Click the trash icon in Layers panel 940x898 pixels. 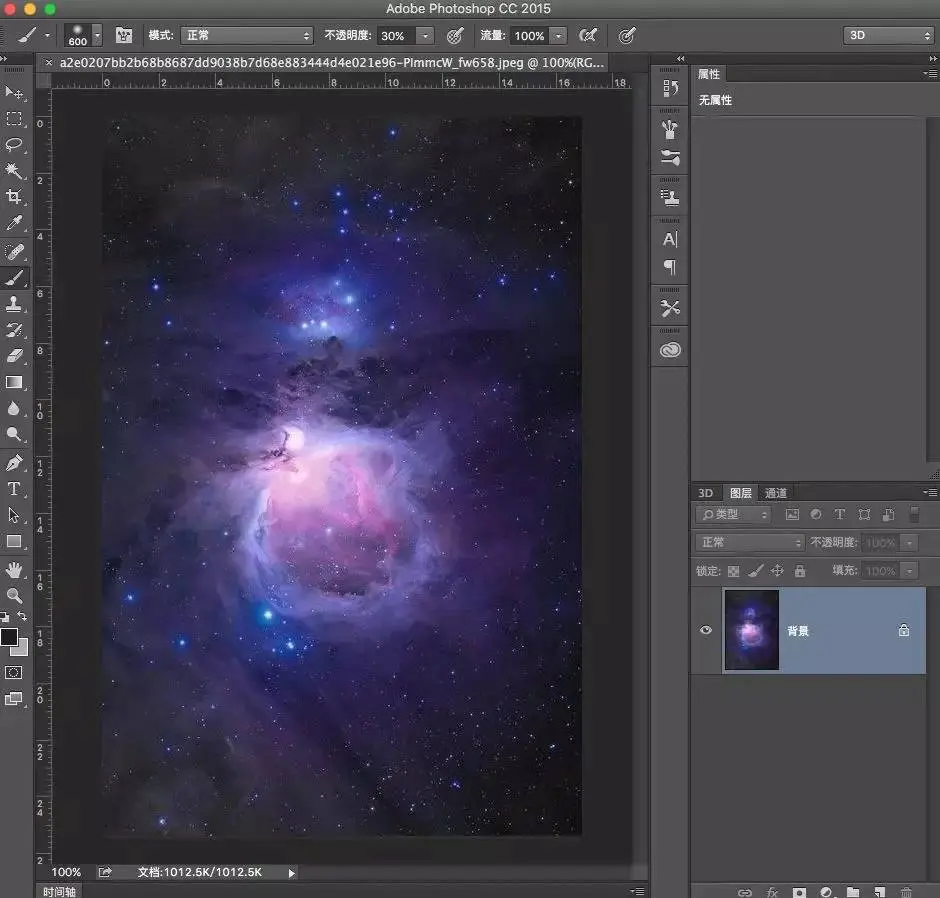point(906,891)
